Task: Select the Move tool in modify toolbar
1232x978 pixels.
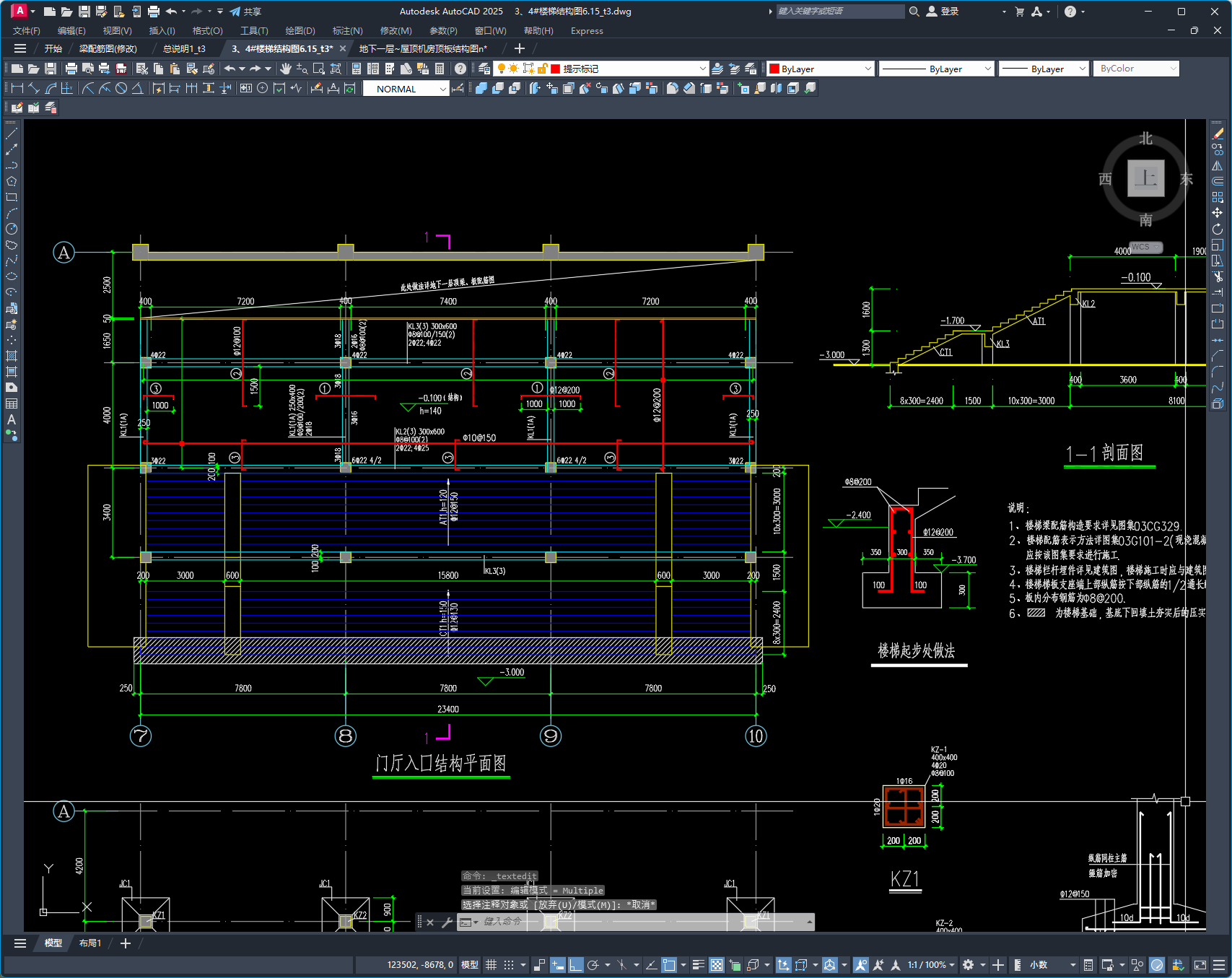Action: pyautogui.click(x=1218, y=213)
